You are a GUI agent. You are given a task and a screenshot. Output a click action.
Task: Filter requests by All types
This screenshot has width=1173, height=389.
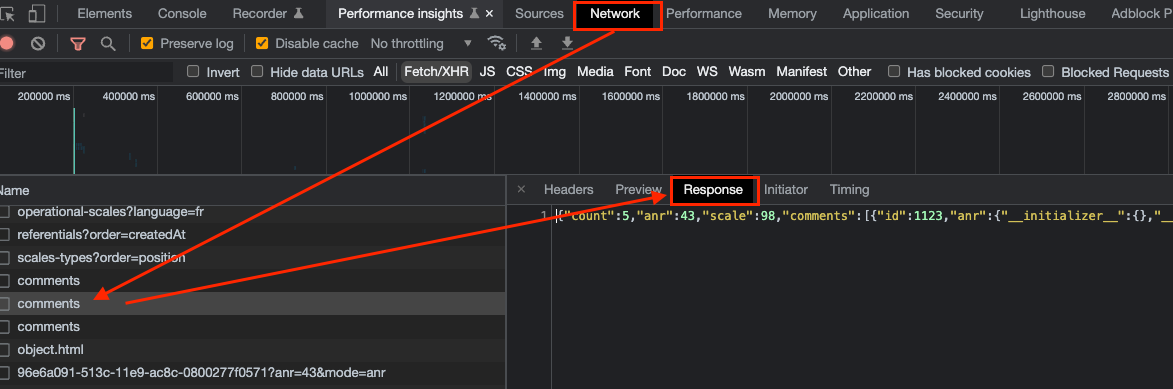381,72
